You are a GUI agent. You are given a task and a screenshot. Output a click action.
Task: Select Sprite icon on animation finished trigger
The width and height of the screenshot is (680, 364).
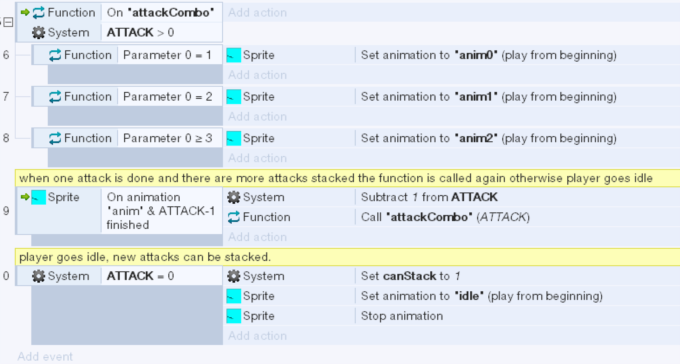click(x=39, y=197)
